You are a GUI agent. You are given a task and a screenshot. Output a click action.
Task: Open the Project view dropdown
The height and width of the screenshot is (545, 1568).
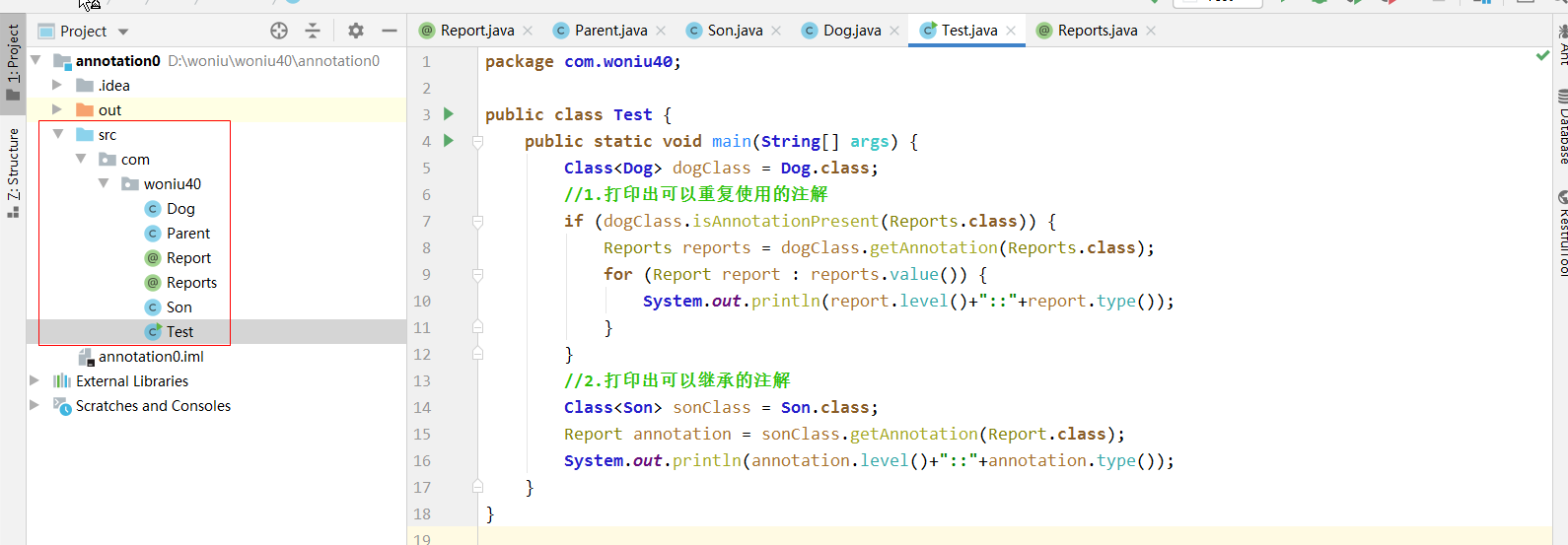click(123, 32)
